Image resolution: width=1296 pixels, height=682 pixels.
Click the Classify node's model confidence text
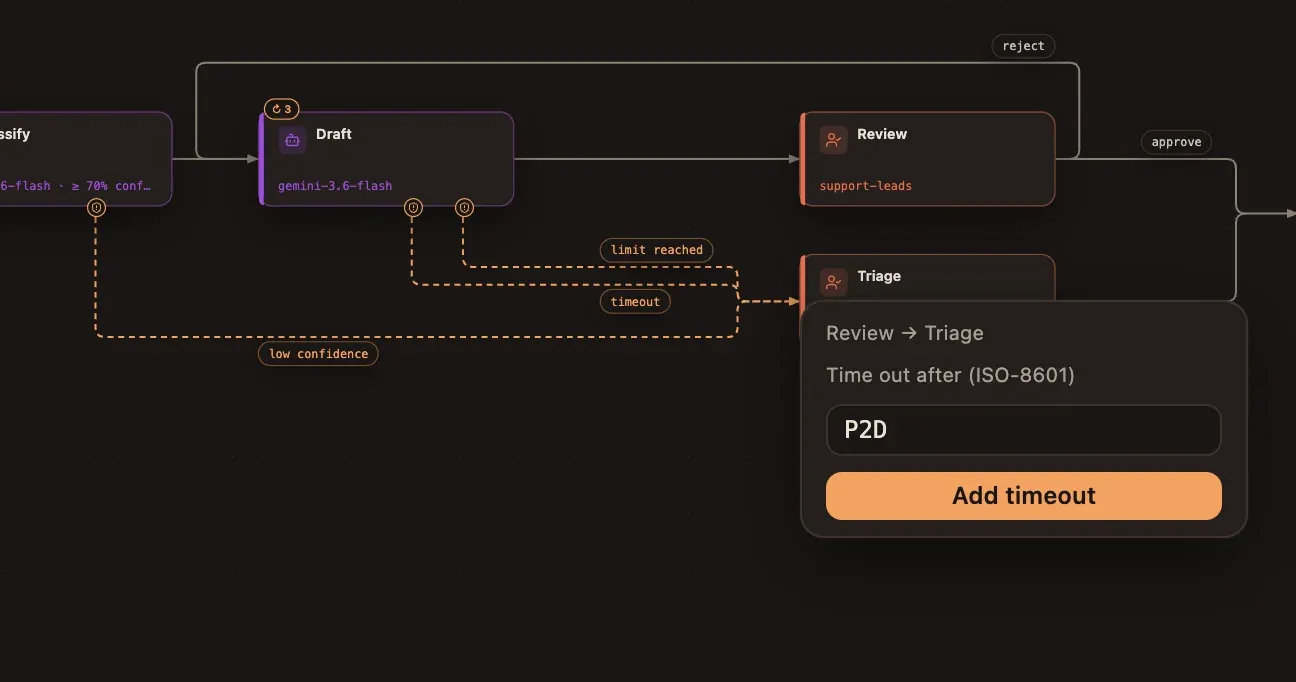[x=76, y=186]
